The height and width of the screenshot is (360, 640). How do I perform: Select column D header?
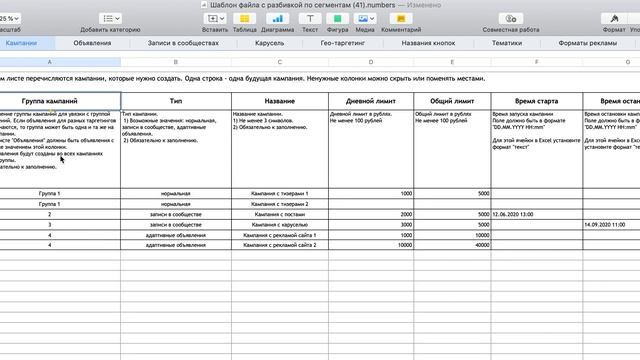tap(371, 62)
